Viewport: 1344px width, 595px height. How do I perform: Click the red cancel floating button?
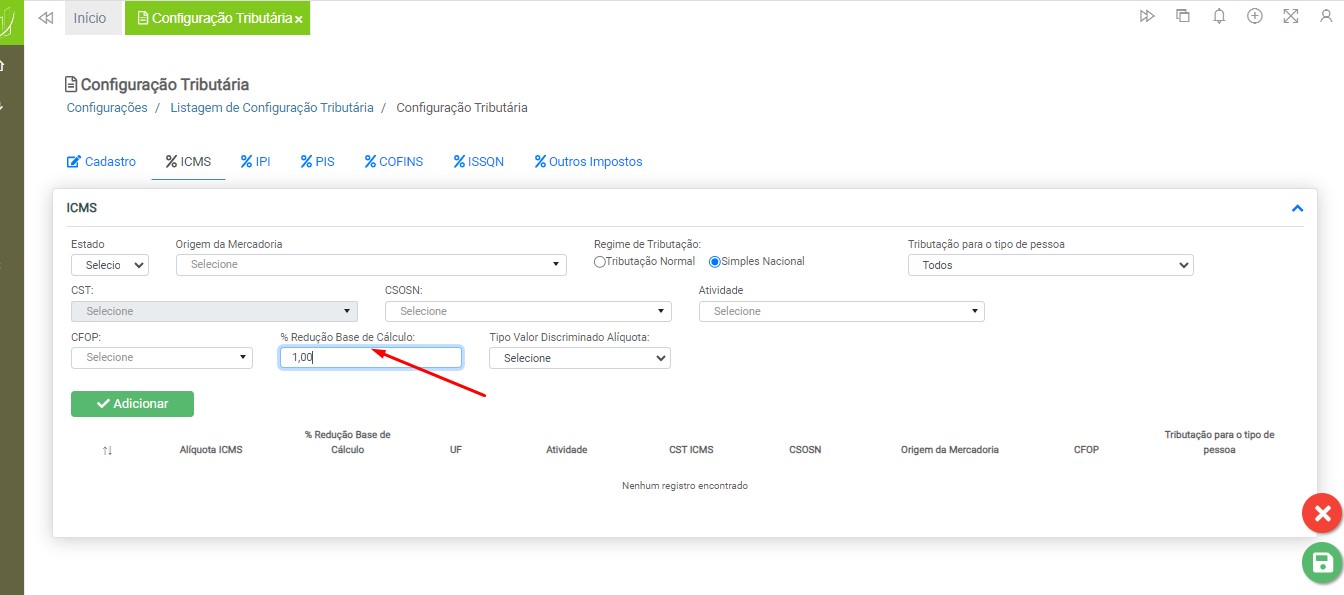[1322, 514]
